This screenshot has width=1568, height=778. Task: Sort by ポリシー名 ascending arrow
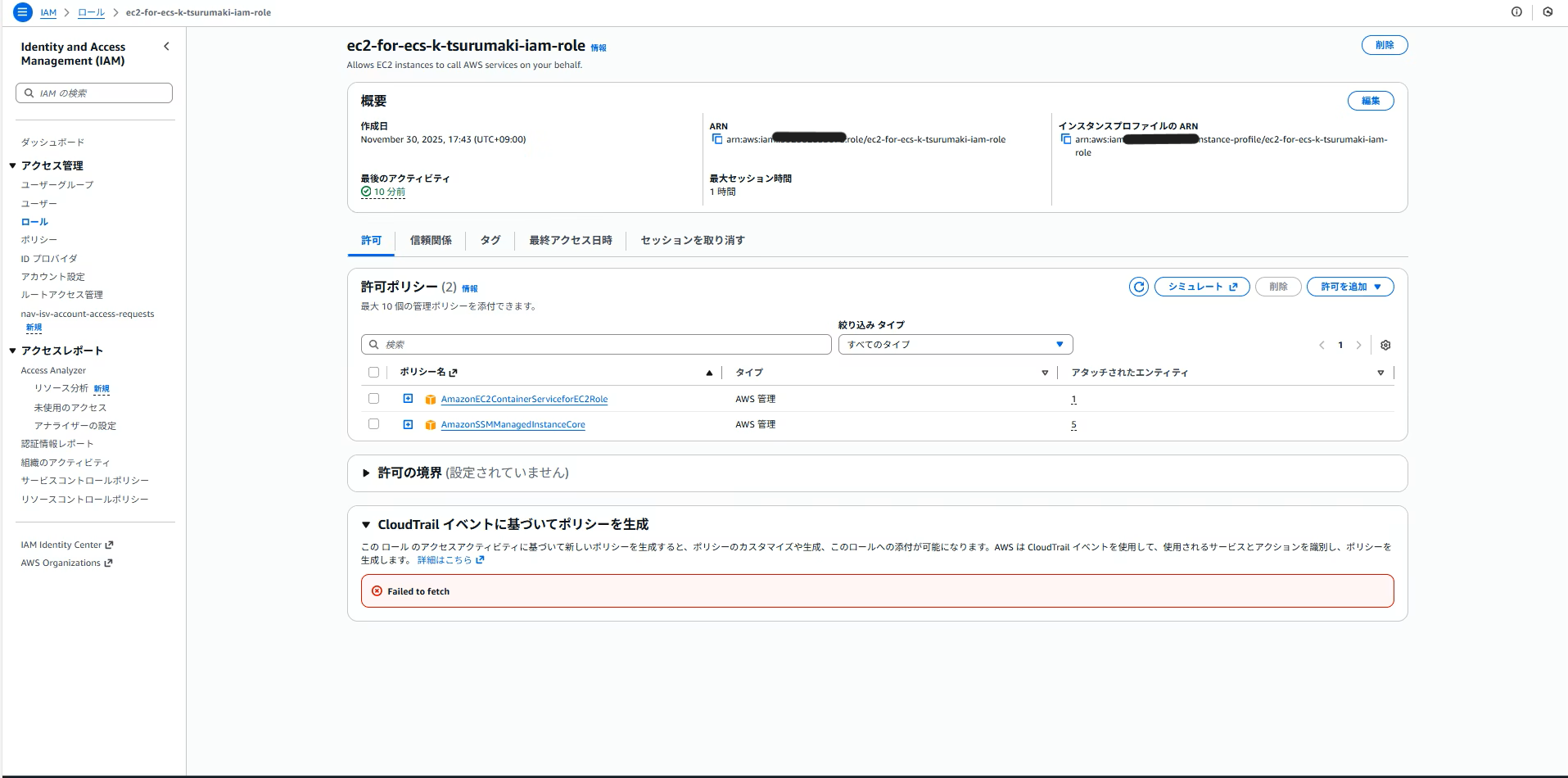coord(709,373)
